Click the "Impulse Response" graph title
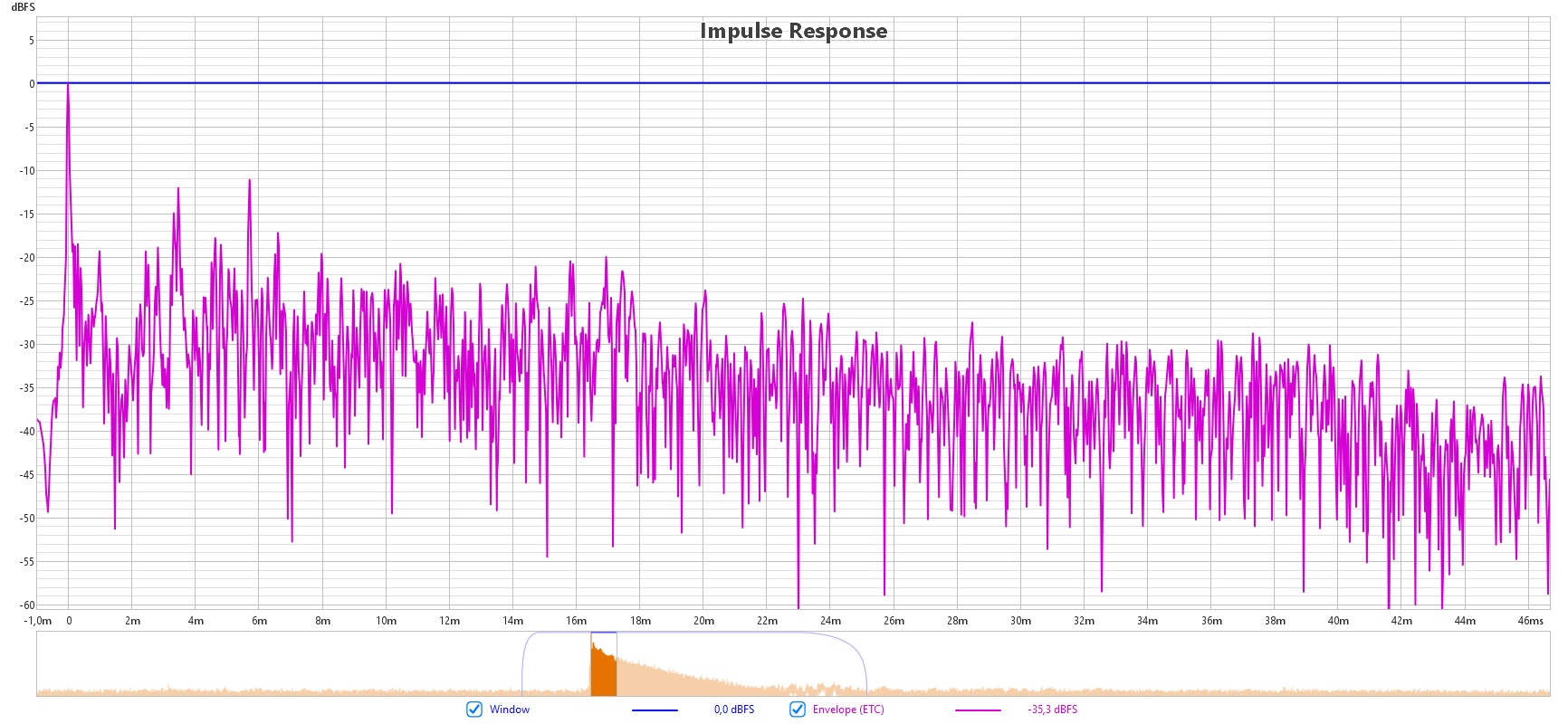This screenshot has height=724, width=1568. point(794,31)
